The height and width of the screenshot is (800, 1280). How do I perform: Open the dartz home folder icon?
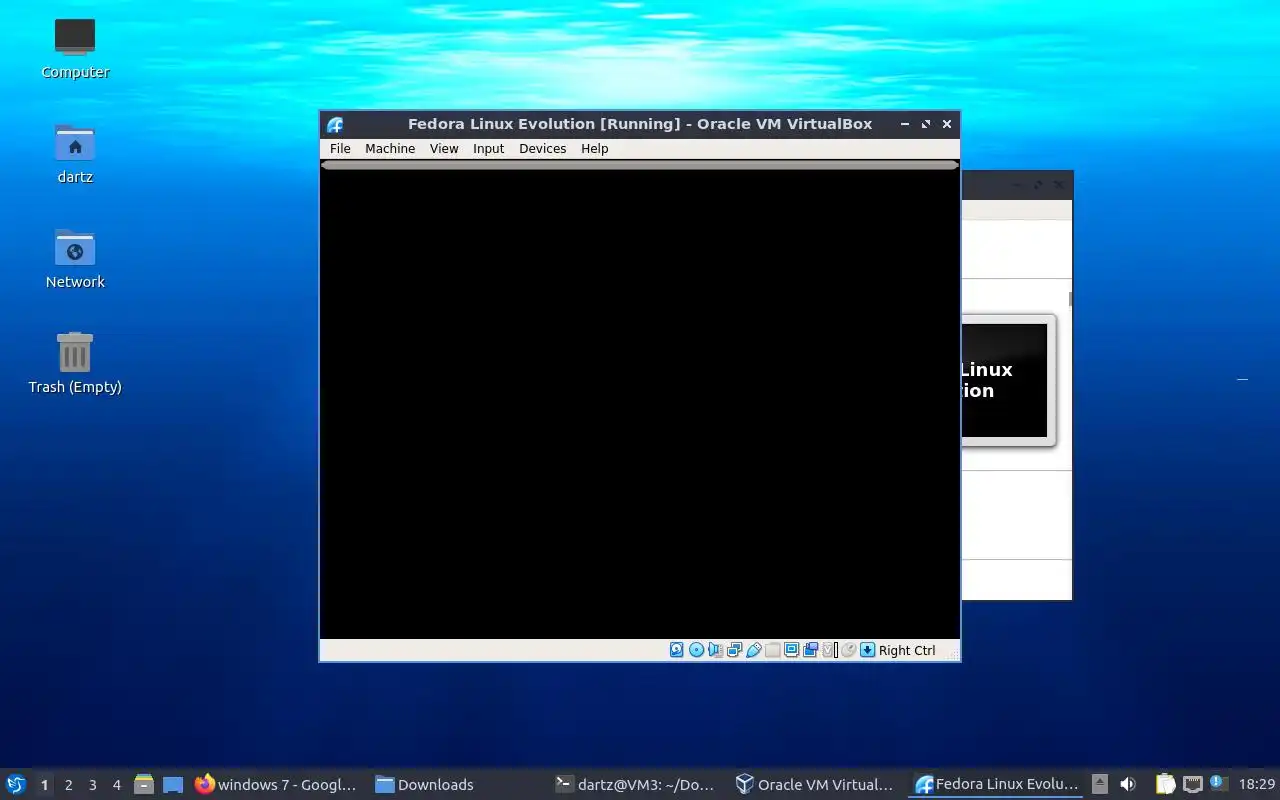click(75, 153)
